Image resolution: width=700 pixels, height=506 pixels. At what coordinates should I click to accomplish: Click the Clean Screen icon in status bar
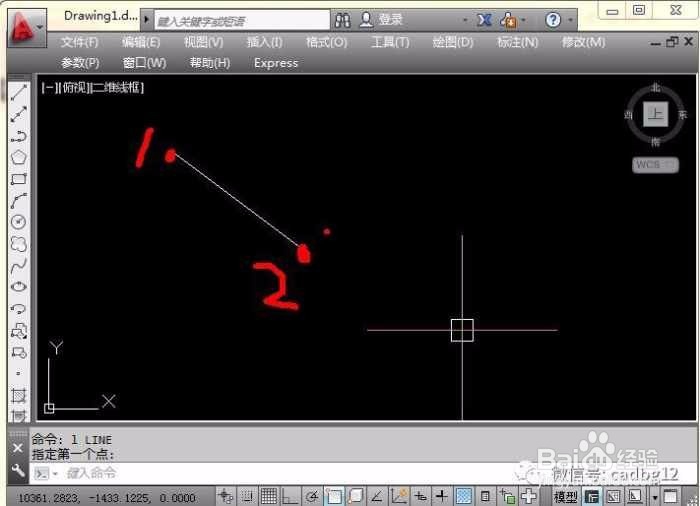pos(670,496)
